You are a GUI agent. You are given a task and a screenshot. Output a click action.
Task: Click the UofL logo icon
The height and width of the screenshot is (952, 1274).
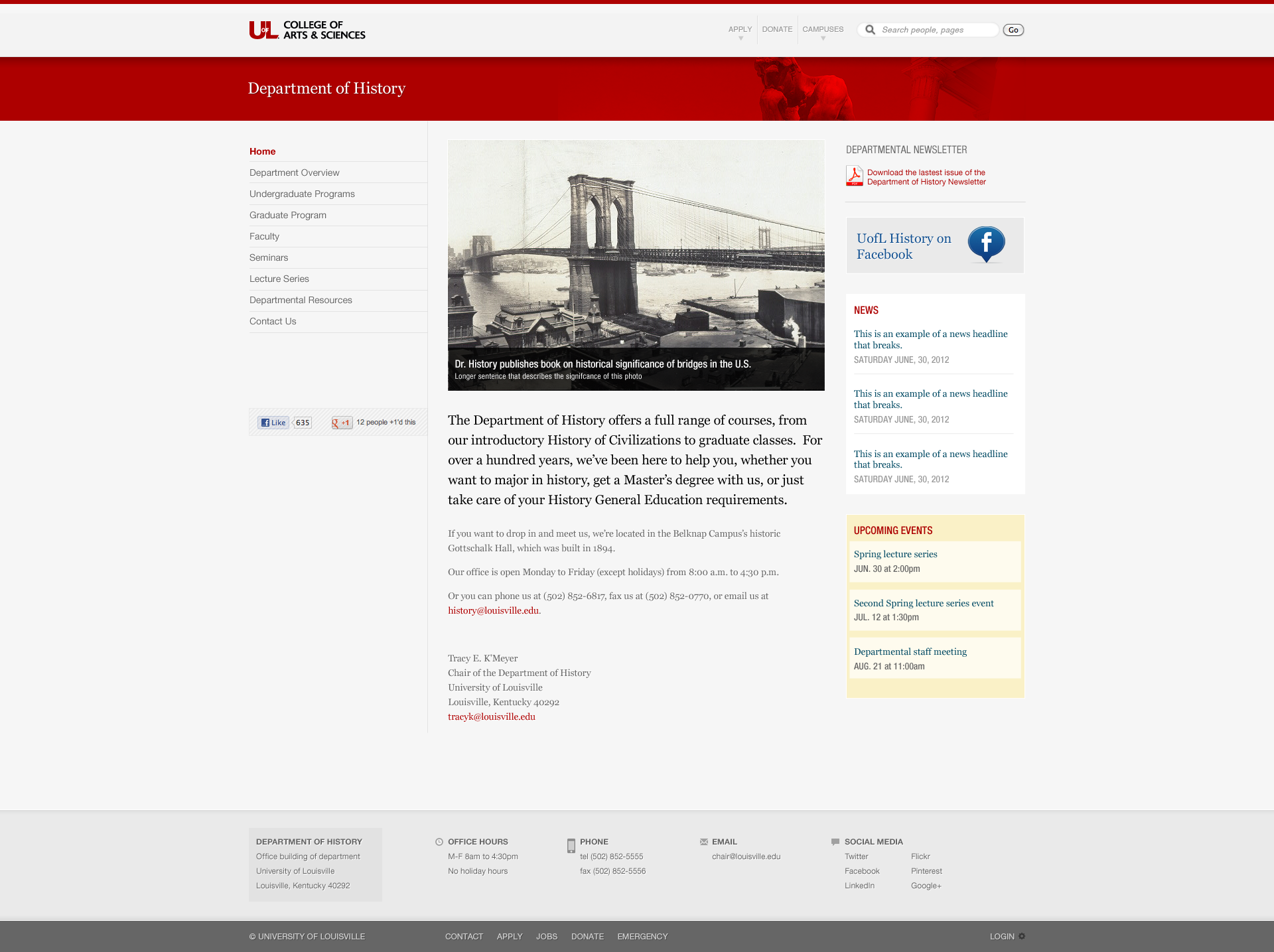click(x=263, y=30)
